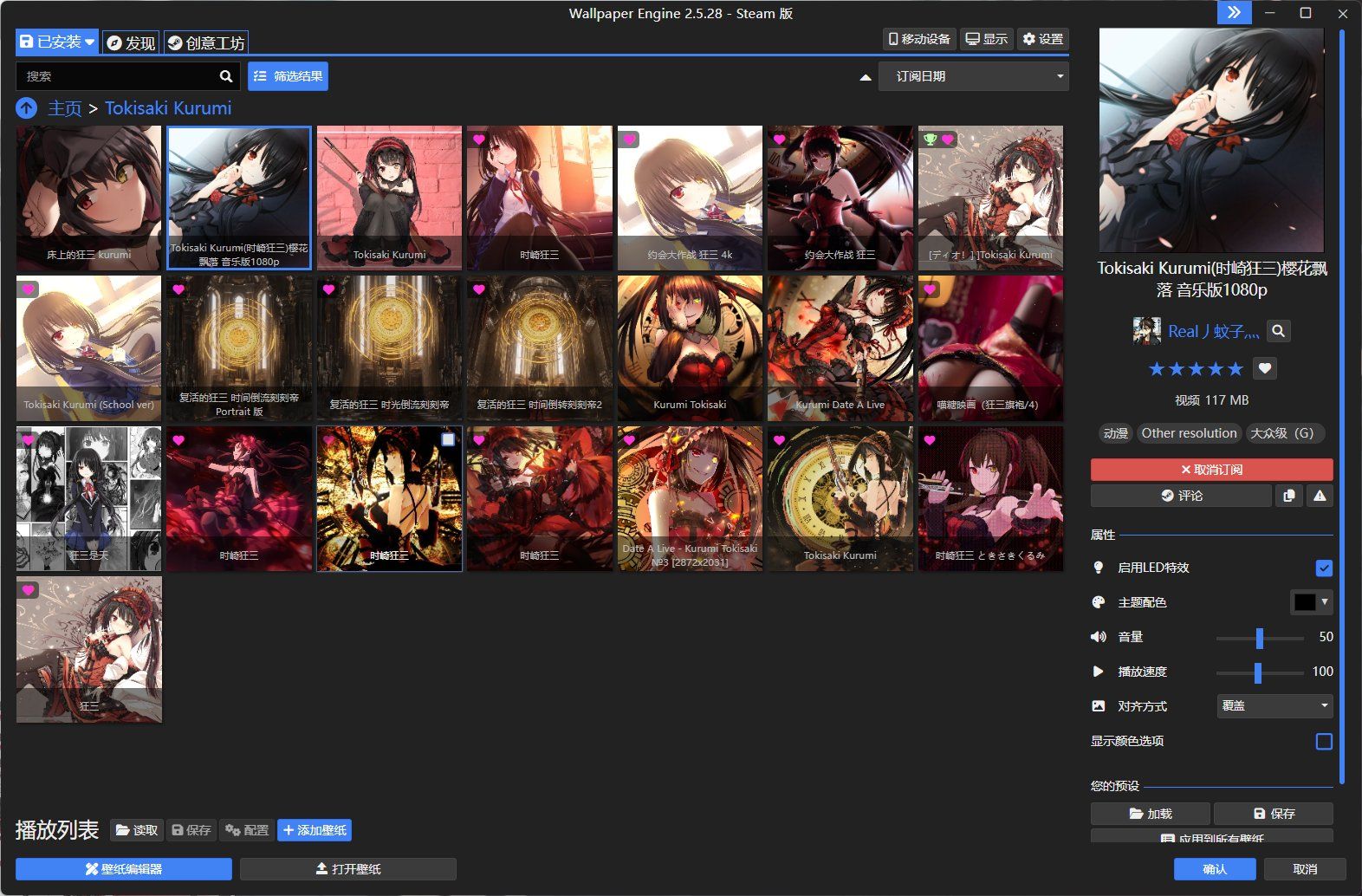Switch to the 发现 tab
The height and width of the screenshot is (896, 1362).
pos(131,42)
